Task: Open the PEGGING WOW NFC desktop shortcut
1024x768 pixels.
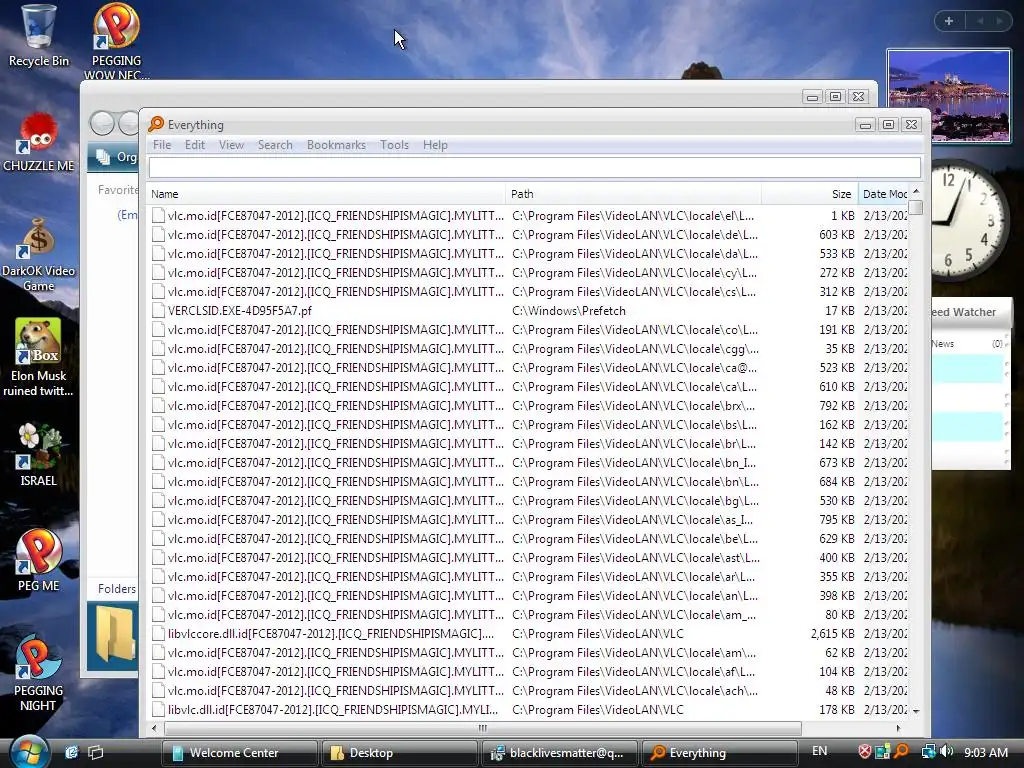Action: pyautogui.click(x=116, y=40)
